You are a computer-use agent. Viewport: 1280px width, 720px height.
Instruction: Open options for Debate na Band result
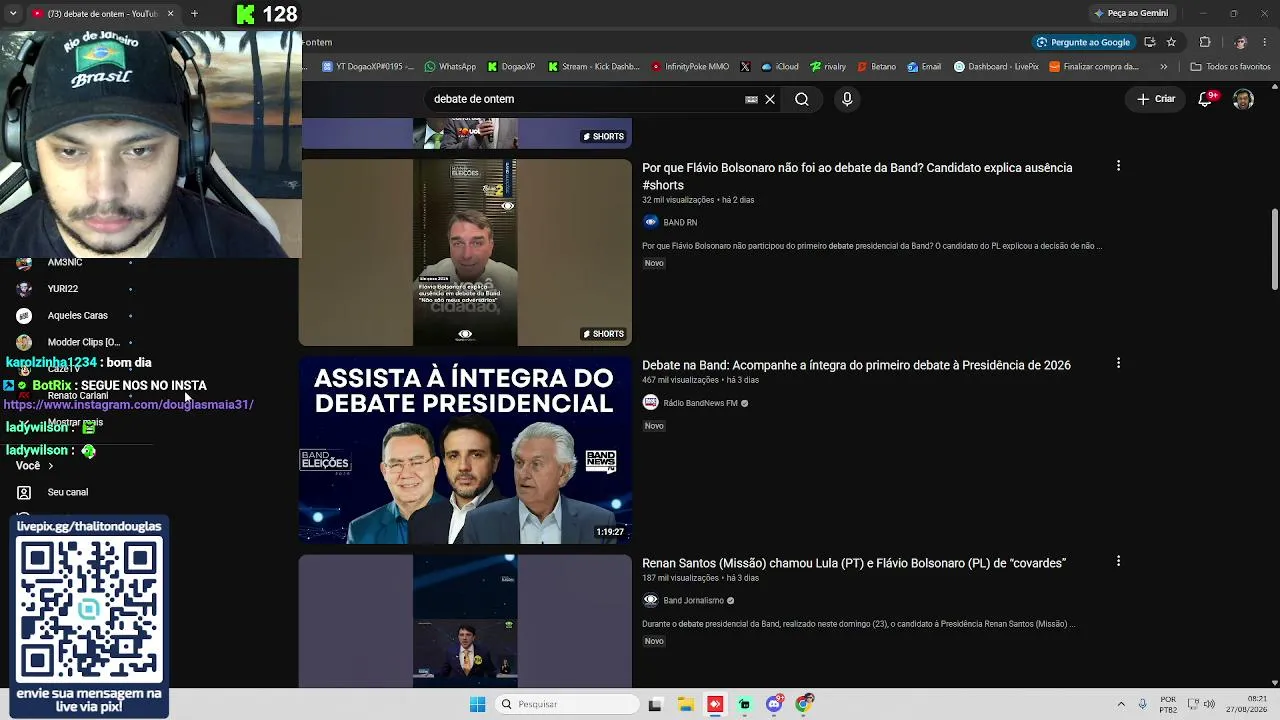(x=1118, y=363)
